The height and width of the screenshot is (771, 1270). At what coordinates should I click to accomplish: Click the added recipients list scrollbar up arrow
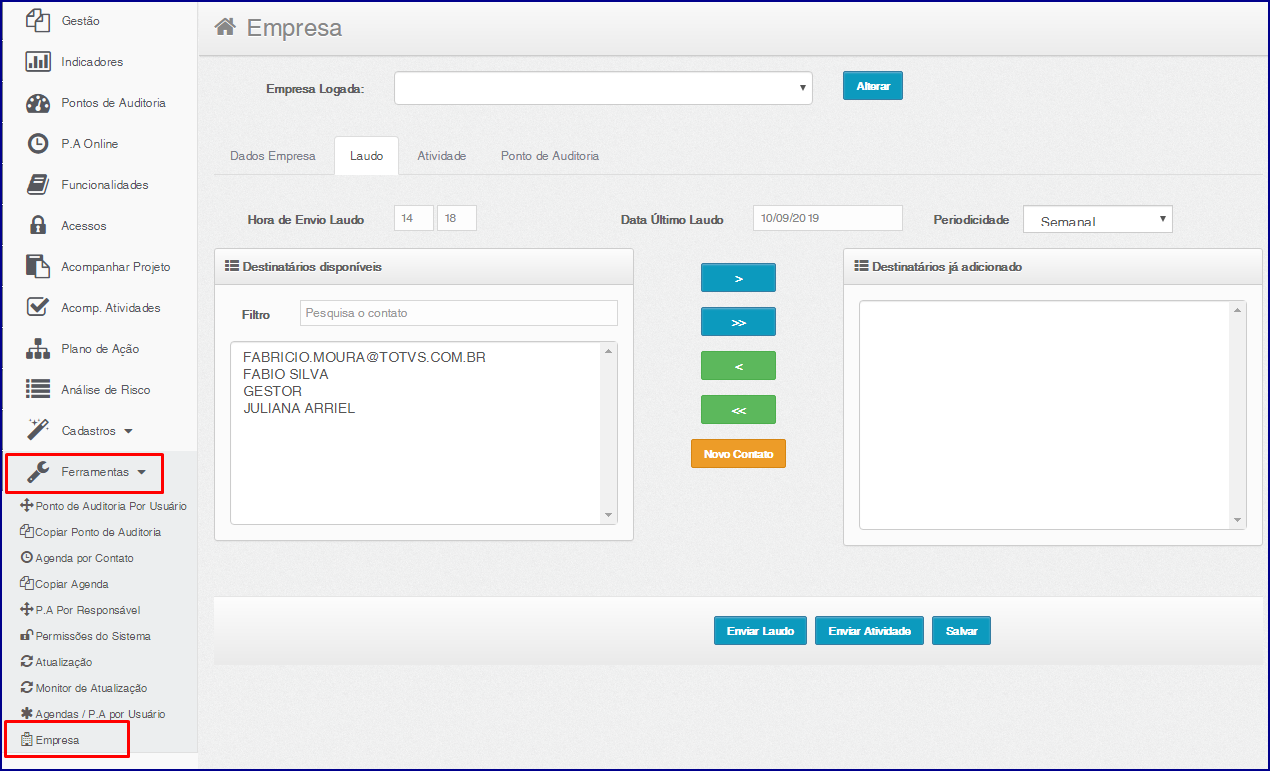click(x=1238, y=309)
